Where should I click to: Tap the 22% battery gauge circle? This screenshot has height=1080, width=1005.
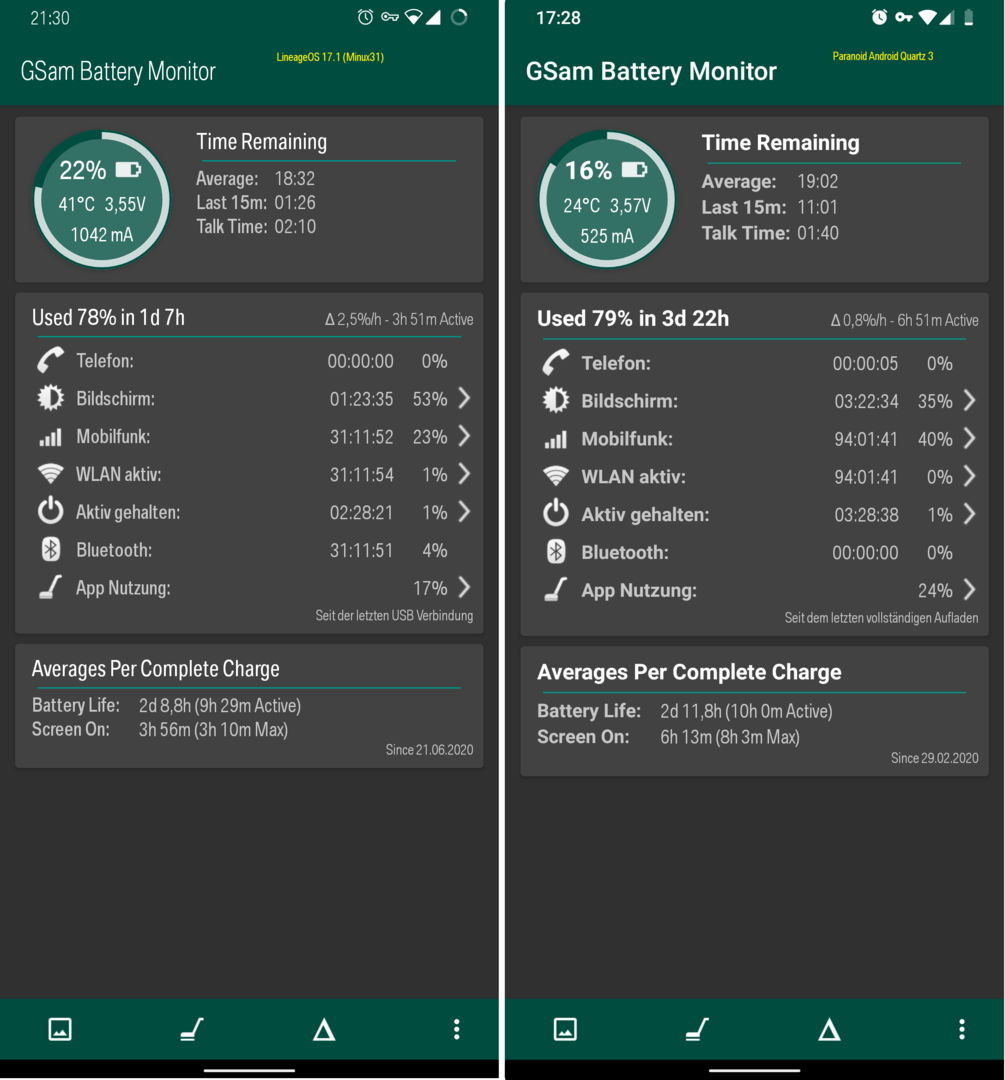[102, 199]
